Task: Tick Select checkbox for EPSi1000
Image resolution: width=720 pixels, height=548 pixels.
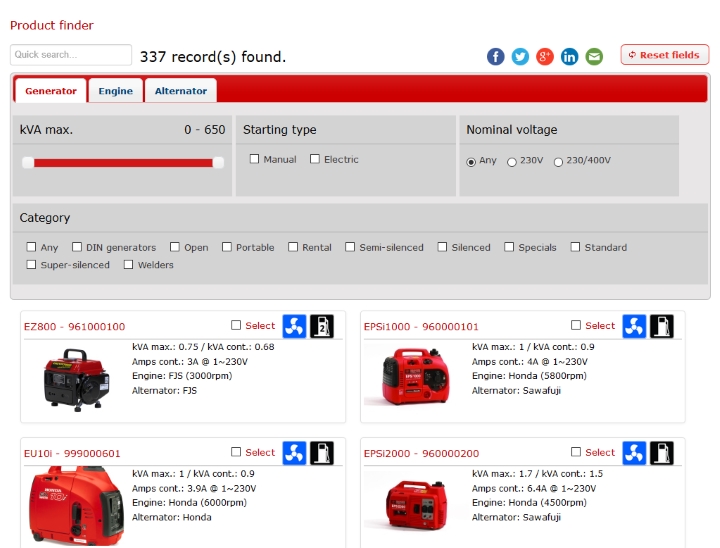Action: 576,325
